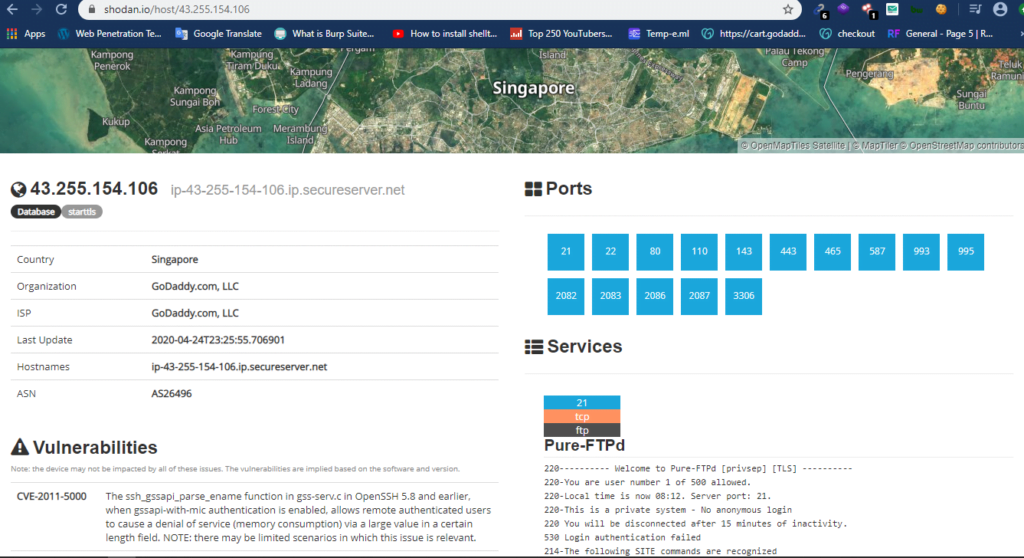Image resolution: width=1024 pixels, height=558 pixels.
Task: Select port 110 tile
Action: (699, 252)
